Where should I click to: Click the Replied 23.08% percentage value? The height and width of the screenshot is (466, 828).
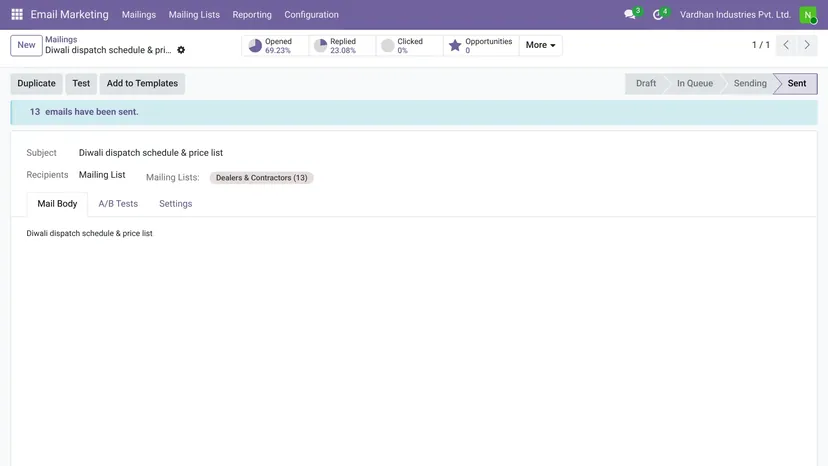pos(343,51)
